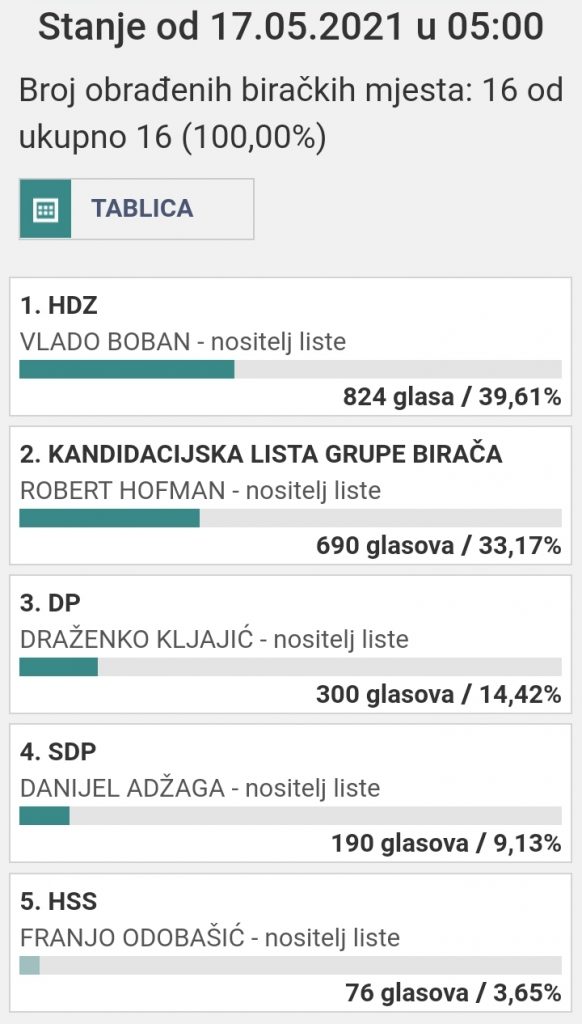Click Robert Hofman vote progress bar
The height and width of the screenshot is (1024, 582).
(x=290, y=518)
